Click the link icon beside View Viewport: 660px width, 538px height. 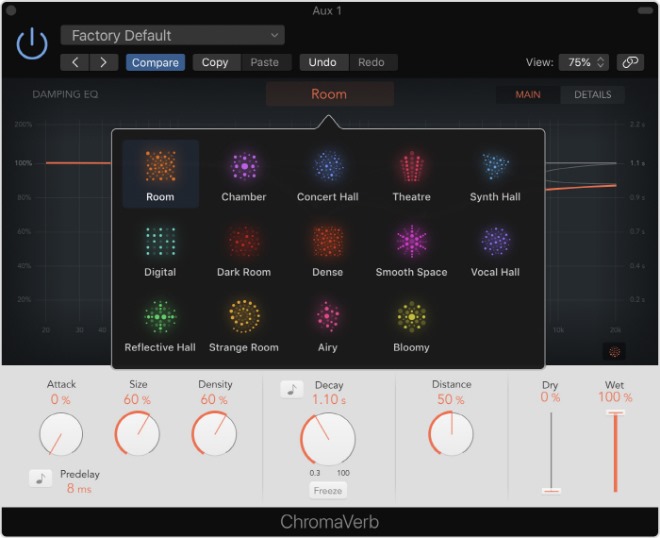[630, 62]
